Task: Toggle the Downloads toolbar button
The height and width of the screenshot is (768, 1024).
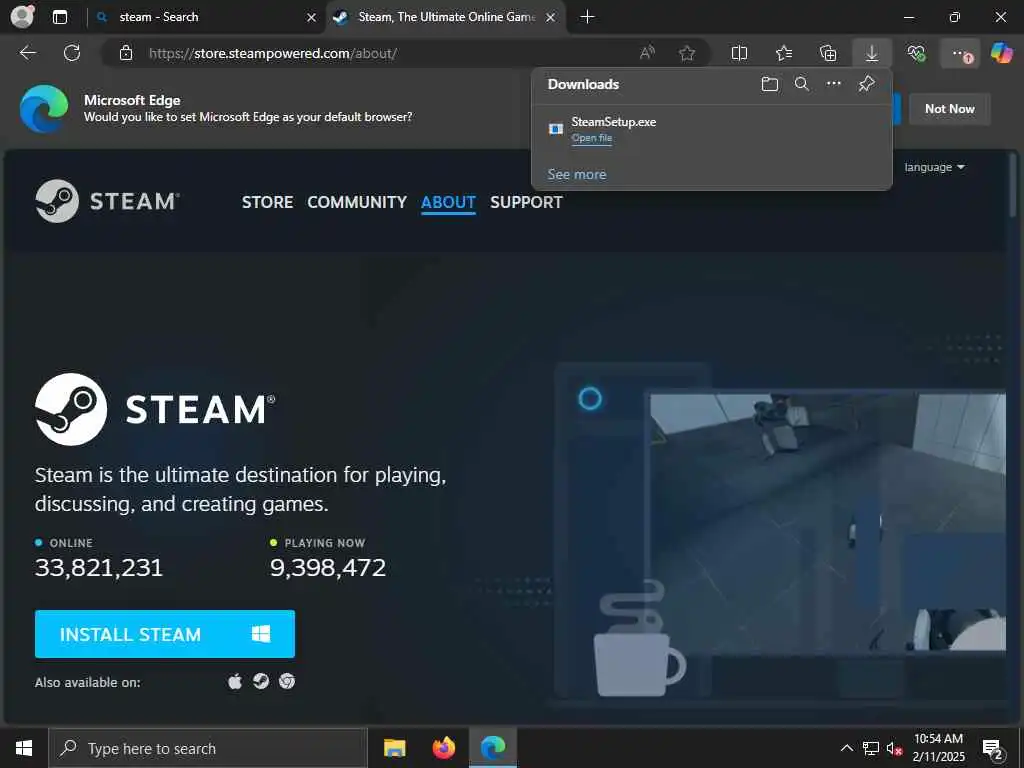Action: 872,53
